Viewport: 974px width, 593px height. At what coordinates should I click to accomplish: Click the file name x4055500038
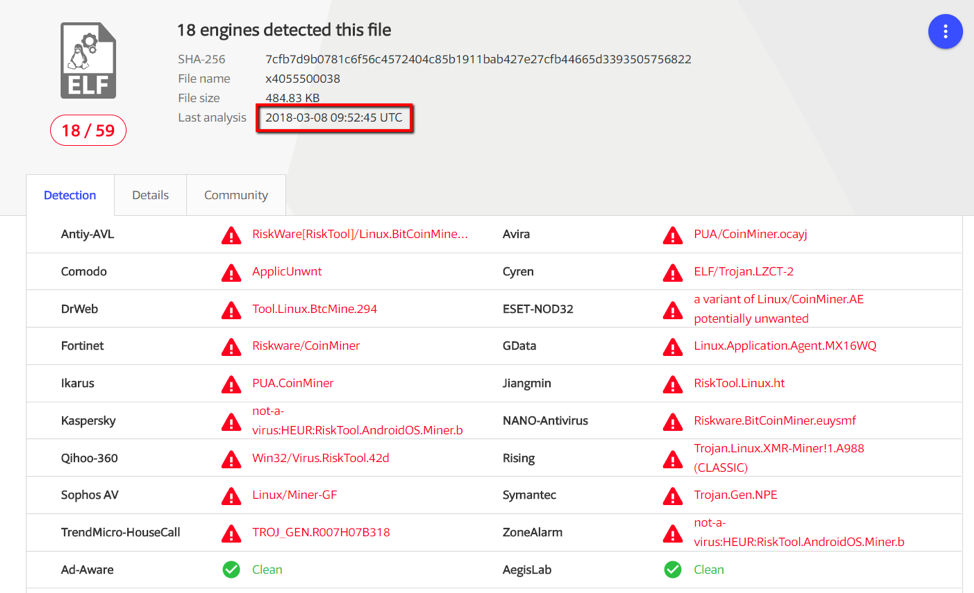(x=302, y=79)
